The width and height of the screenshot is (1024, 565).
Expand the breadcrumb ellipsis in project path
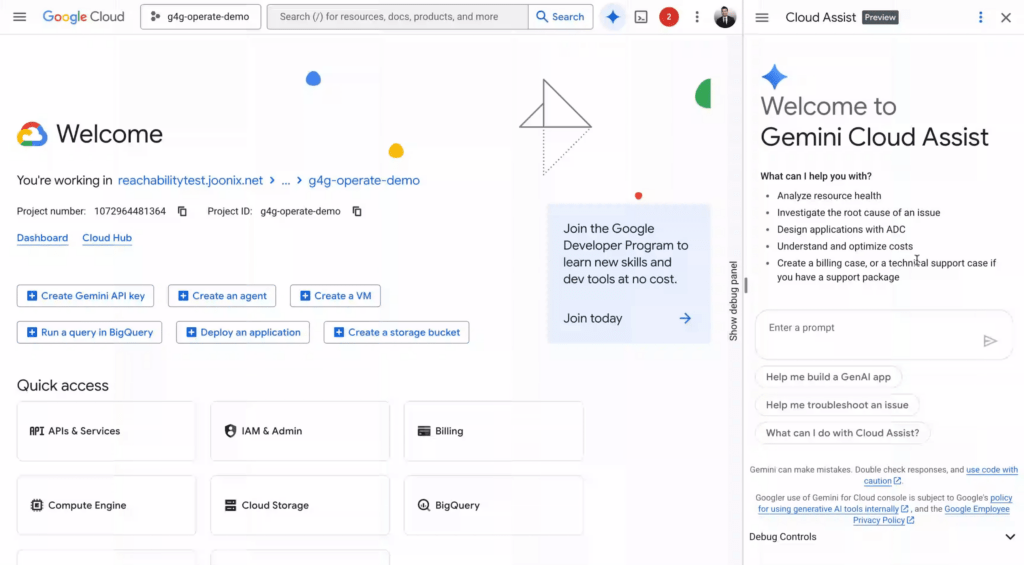pos(285,181)
